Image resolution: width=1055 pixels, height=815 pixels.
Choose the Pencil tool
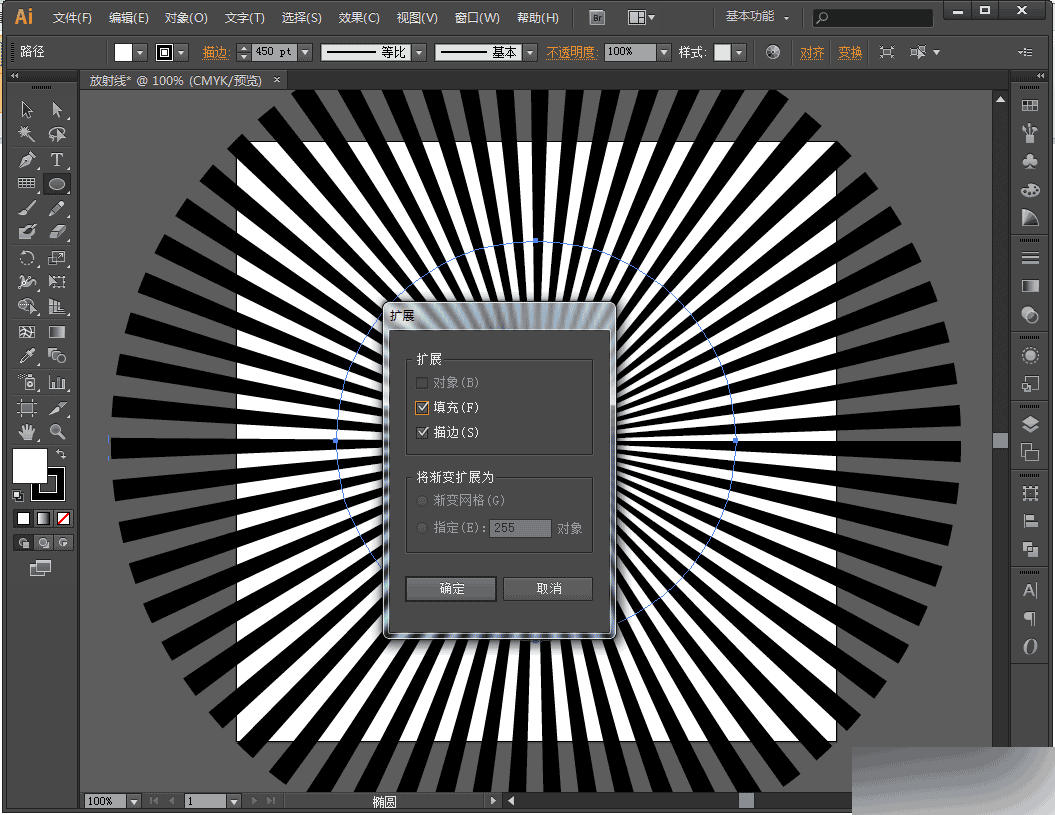(57, 208)
